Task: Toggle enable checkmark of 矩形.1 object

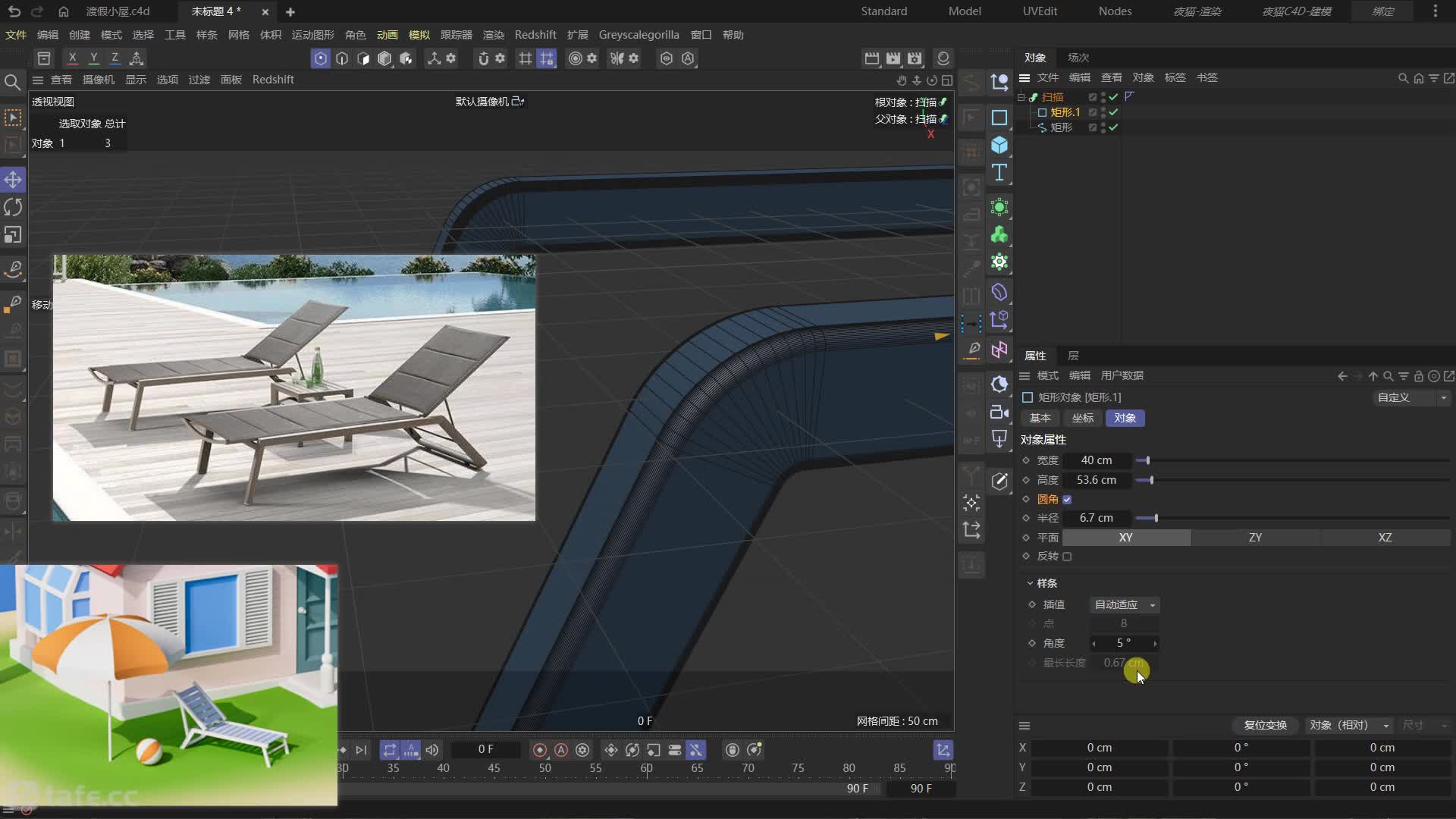Action: (1113, 112)
